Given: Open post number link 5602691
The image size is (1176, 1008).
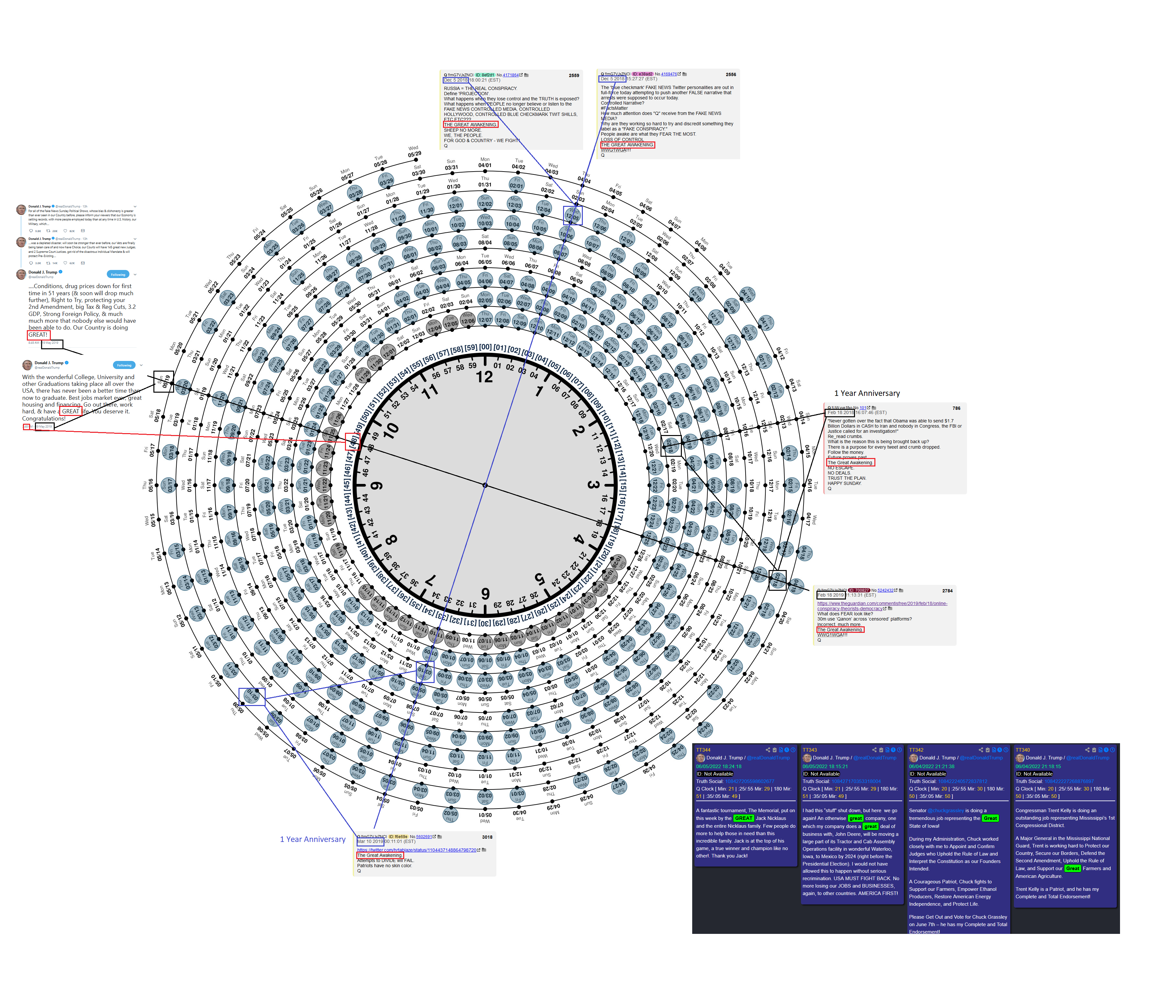Looking at the screenshot, I should pyautogui.click(x=424, y=836).
